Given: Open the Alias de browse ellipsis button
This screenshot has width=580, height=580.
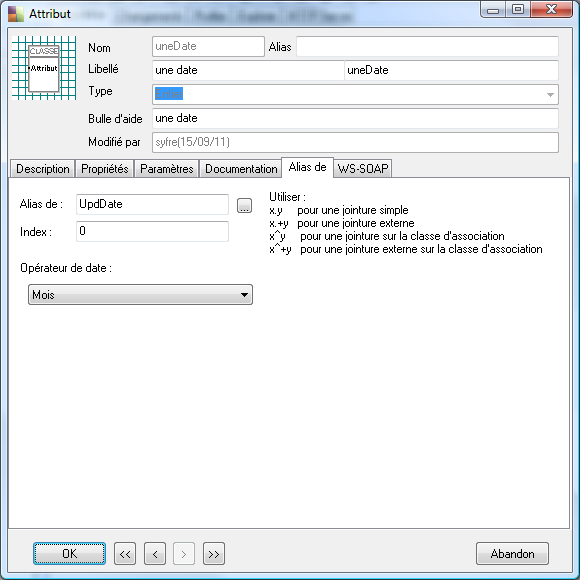Looking at the screenshot, I should tap(245, 205).
